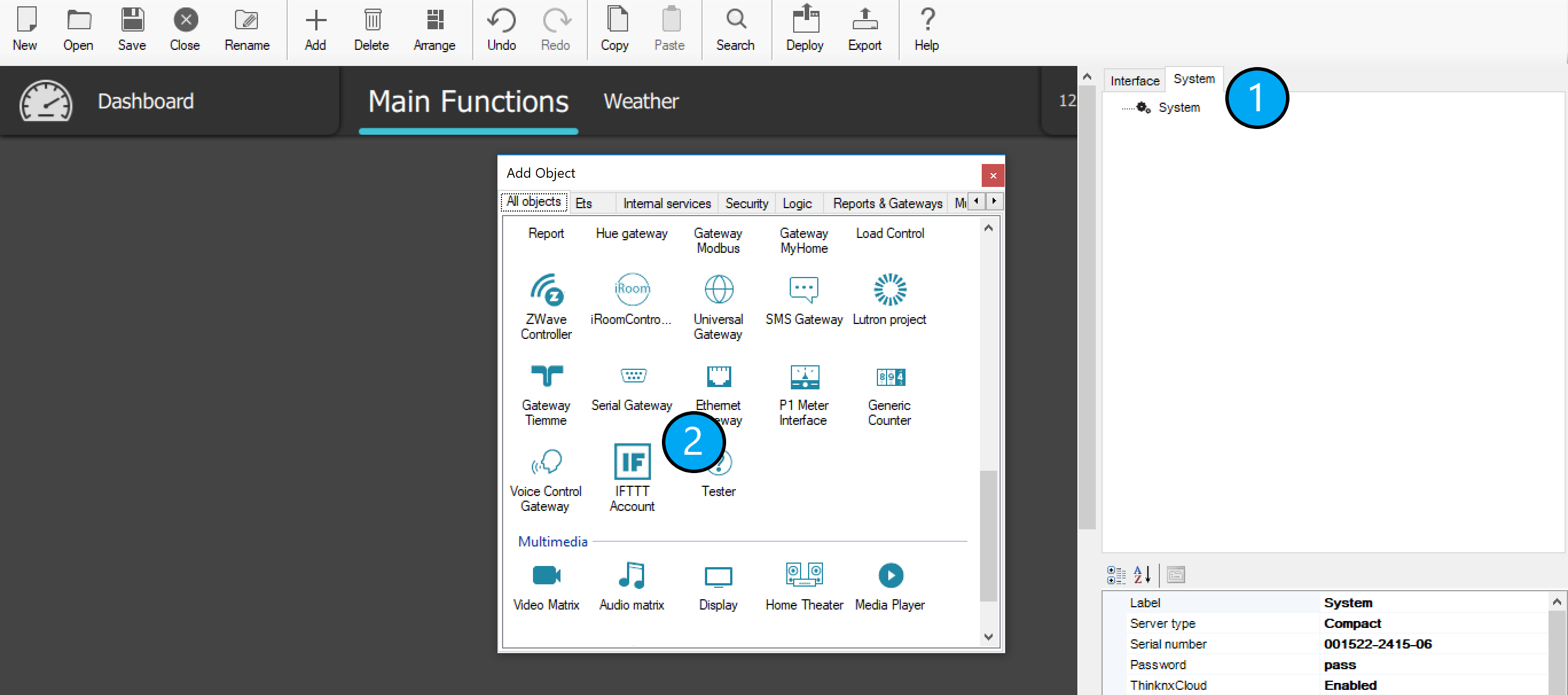1568x695 pixels.
Task: Choose the Lutron project icon
Action: [x=889, y=290]
